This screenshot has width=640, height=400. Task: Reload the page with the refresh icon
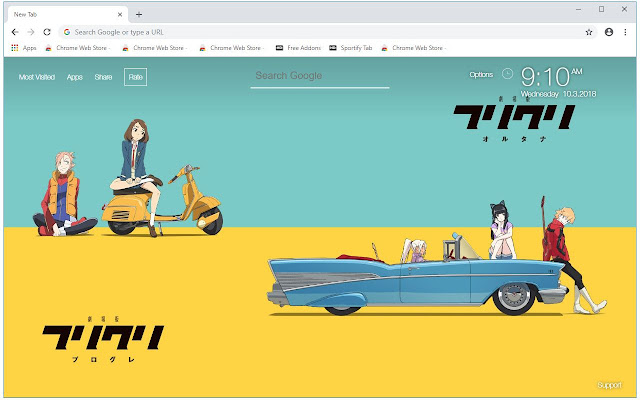(x=47, y=32)
